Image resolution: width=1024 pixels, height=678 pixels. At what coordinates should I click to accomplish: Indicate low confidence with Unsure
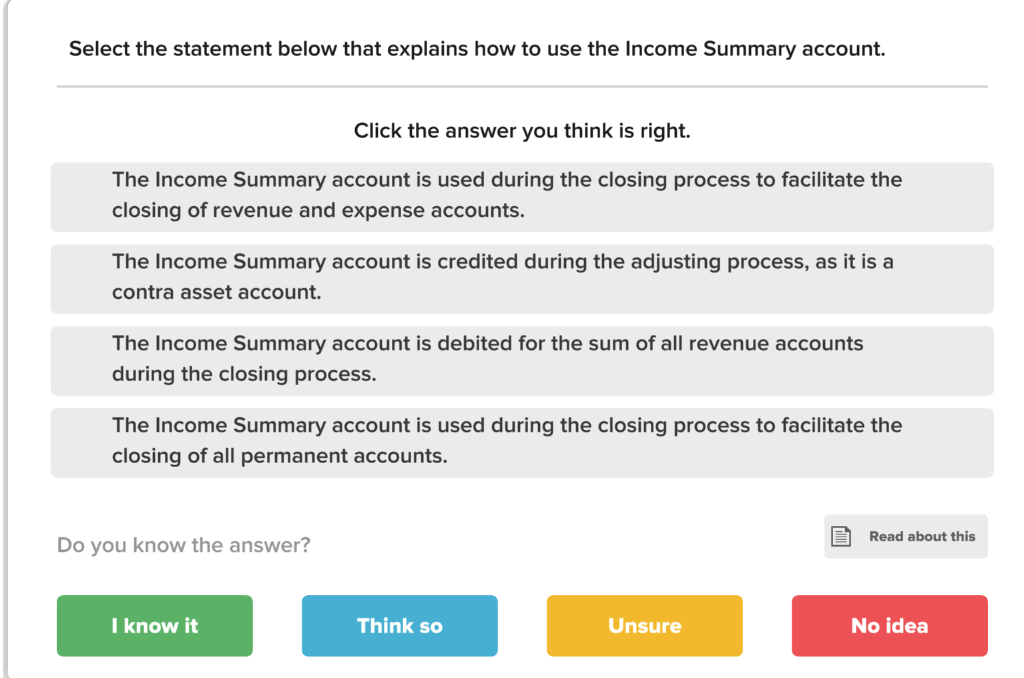644,625
